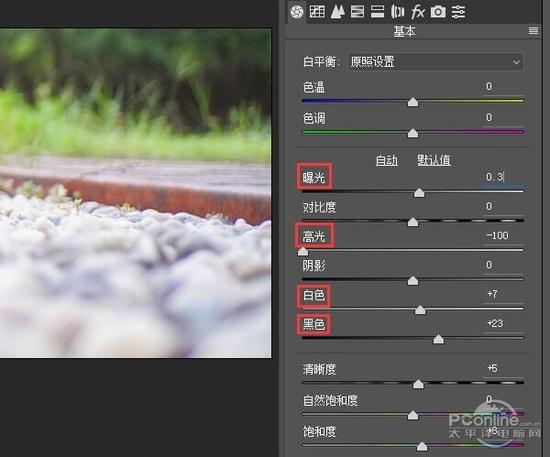This screenshot has height=457, width=550.
Task: Open the Detail mountains icon tab
Action: [337, 12]
